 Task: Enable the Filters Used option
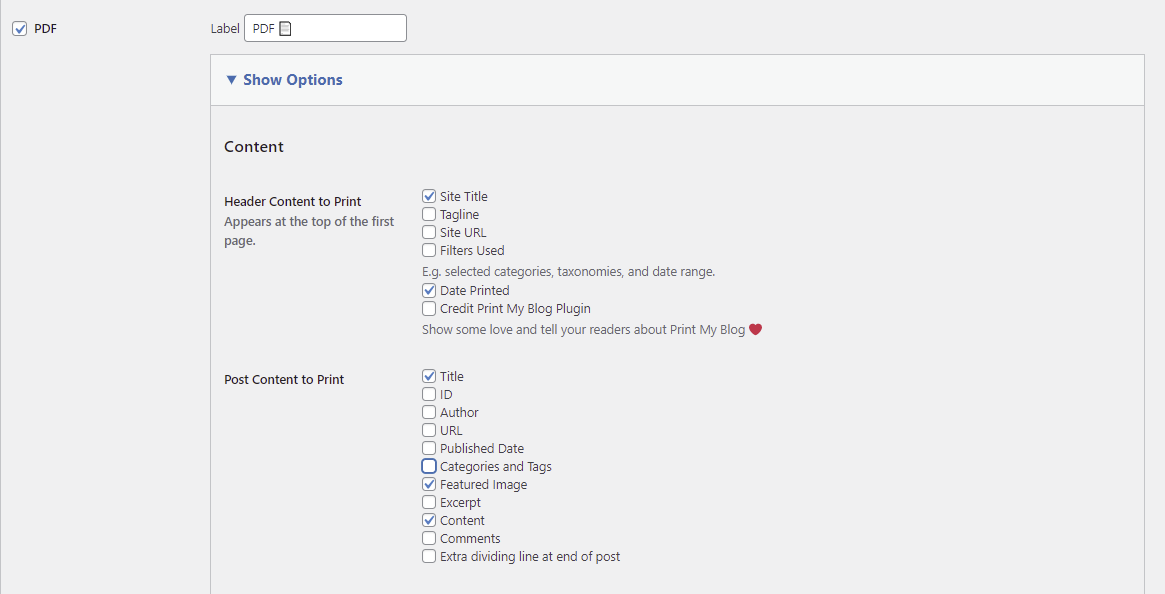coord(429,250)
